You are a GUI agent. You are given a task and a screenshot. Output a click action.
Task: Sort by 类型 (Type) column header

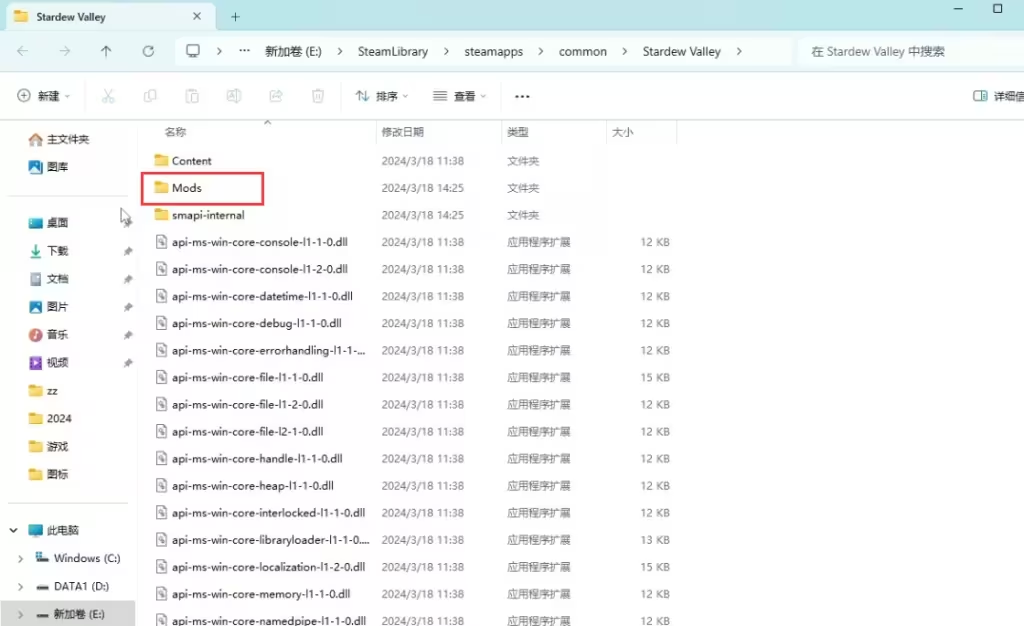(x=517, y=133)
